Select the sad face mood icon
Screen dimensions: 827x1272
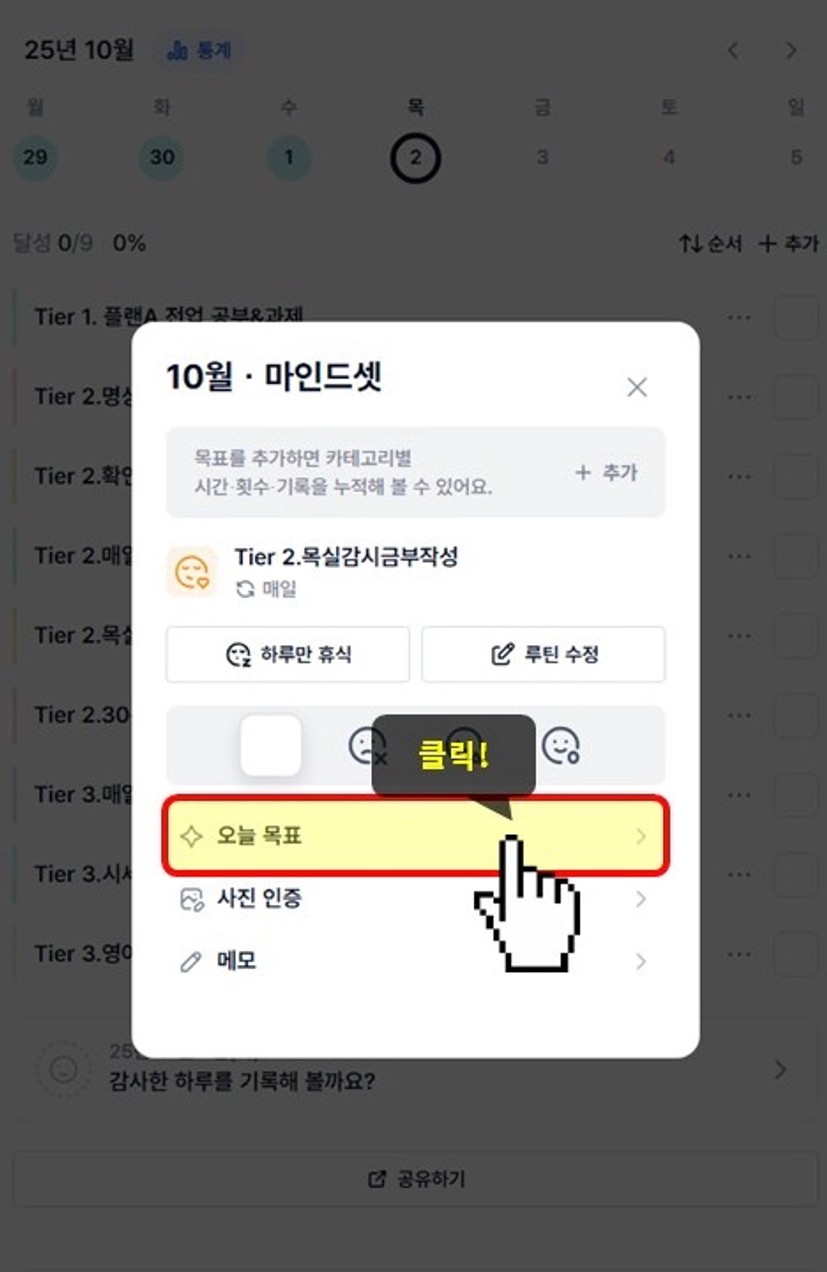click(x=366, y=745)
